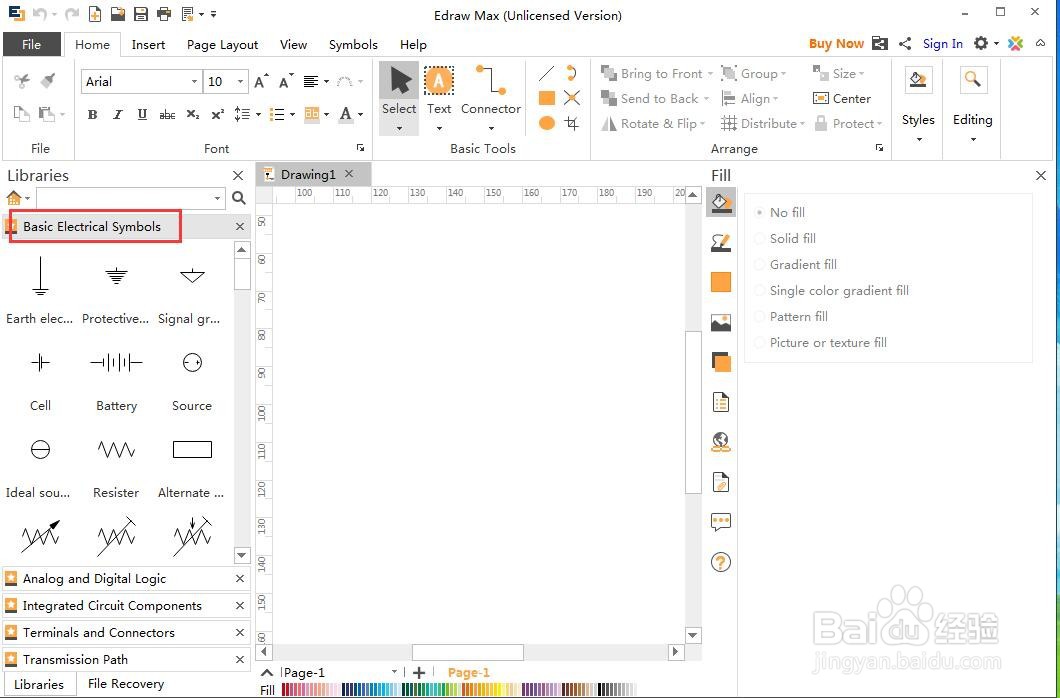The image size is (1060, 698).
Task: Activate the Select pointer tool
Action: [399, 98]
